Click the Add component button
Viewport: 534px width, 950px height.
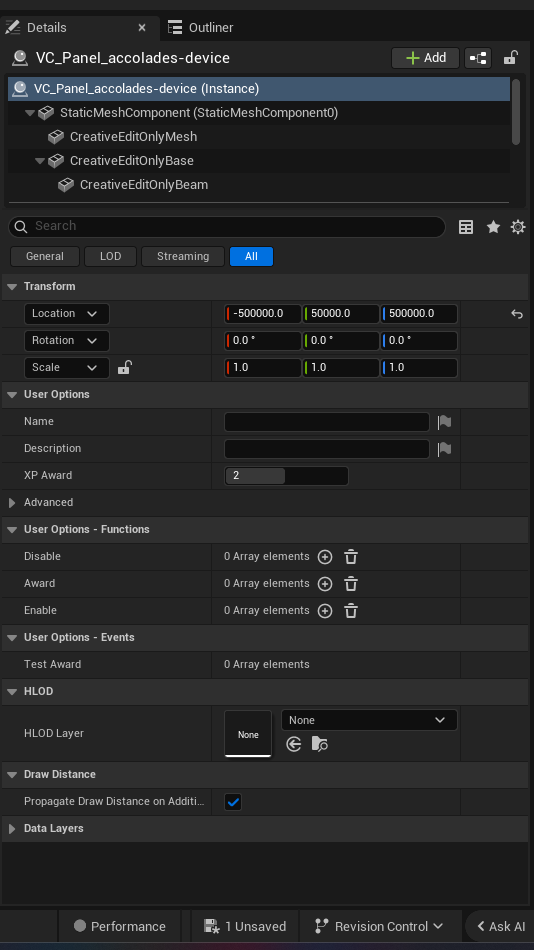(426, 58)
